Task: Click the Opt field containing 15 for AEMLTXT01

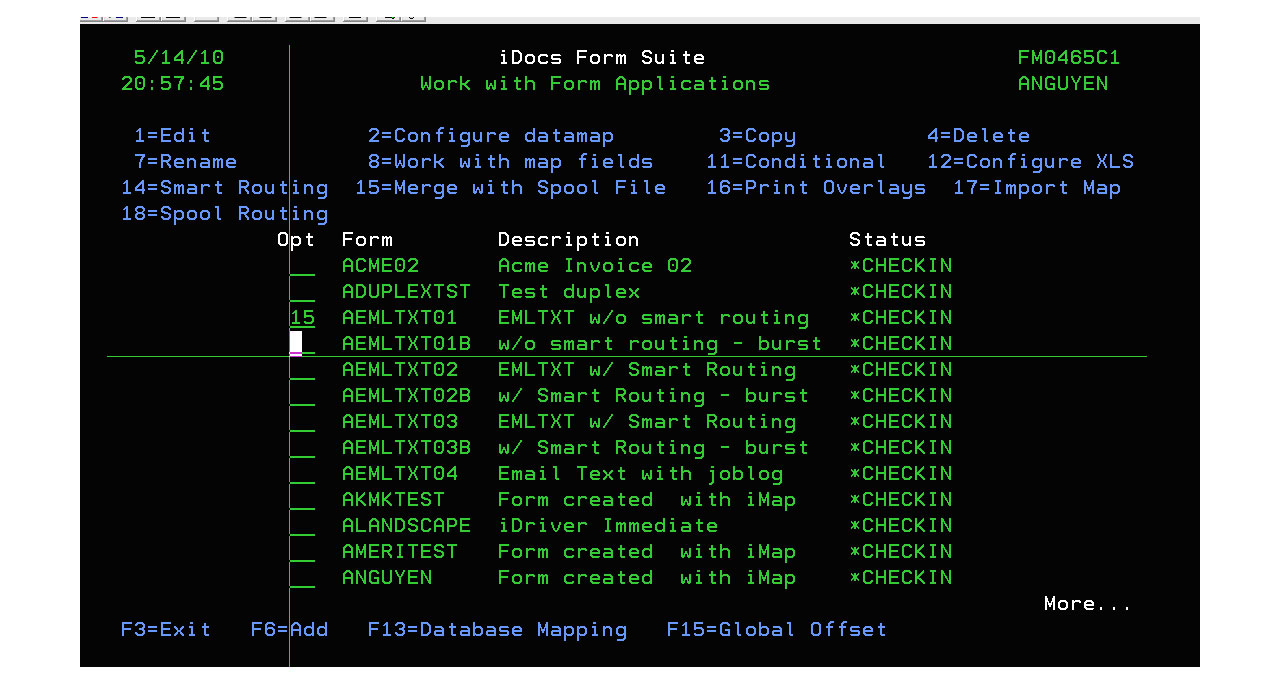Action: pos(302,318)
